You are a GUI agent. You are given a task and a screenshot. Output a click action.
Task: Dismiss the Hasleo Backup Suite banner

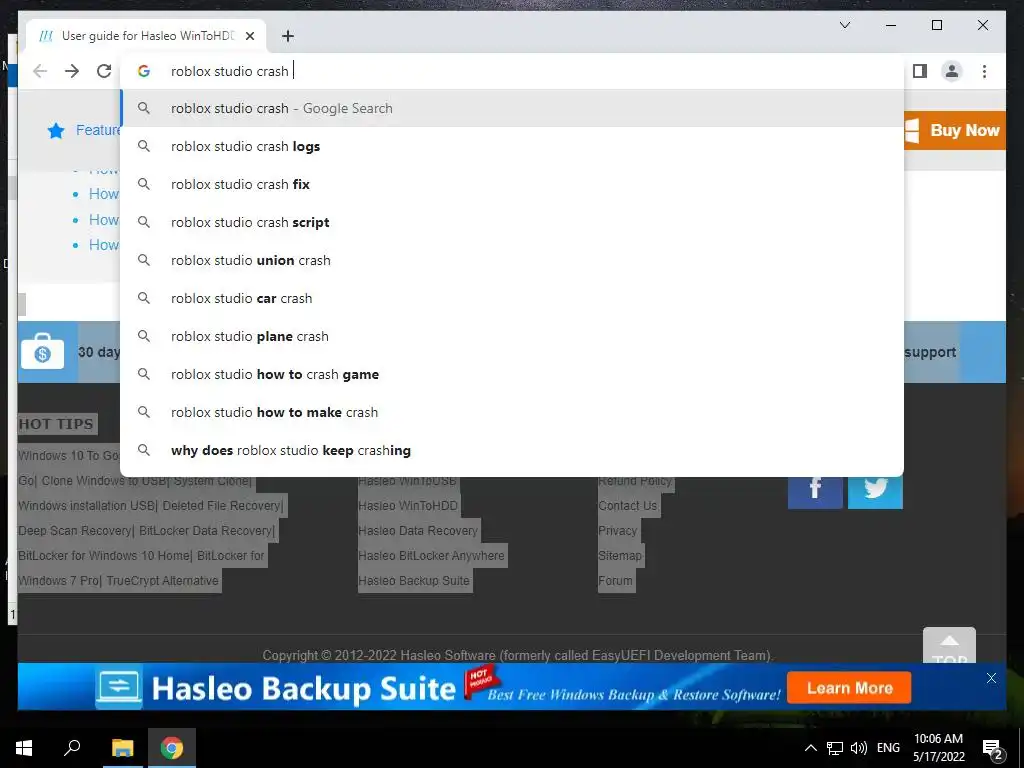point(991,678)
